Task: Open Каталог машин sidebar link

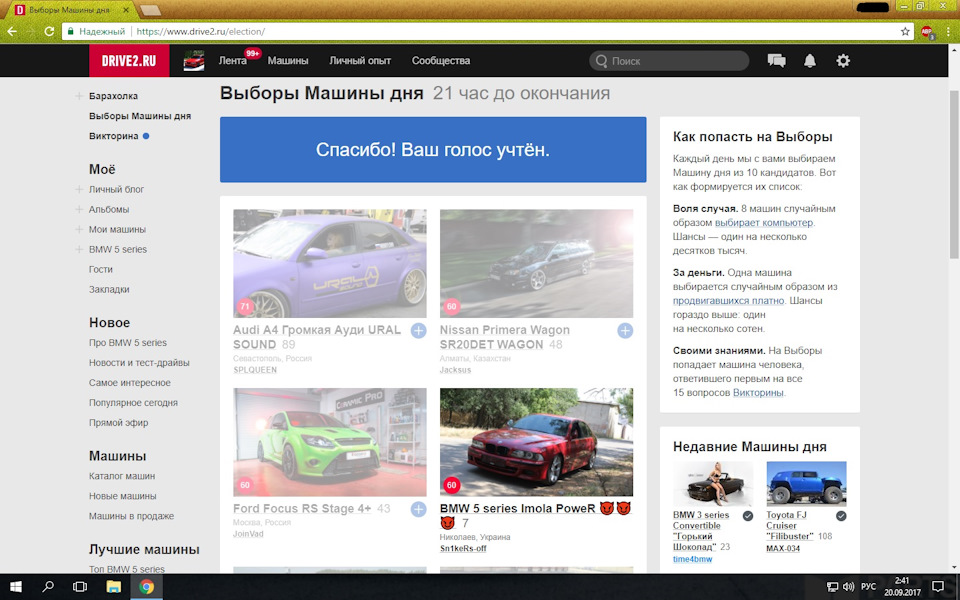Action: [122, 476]
